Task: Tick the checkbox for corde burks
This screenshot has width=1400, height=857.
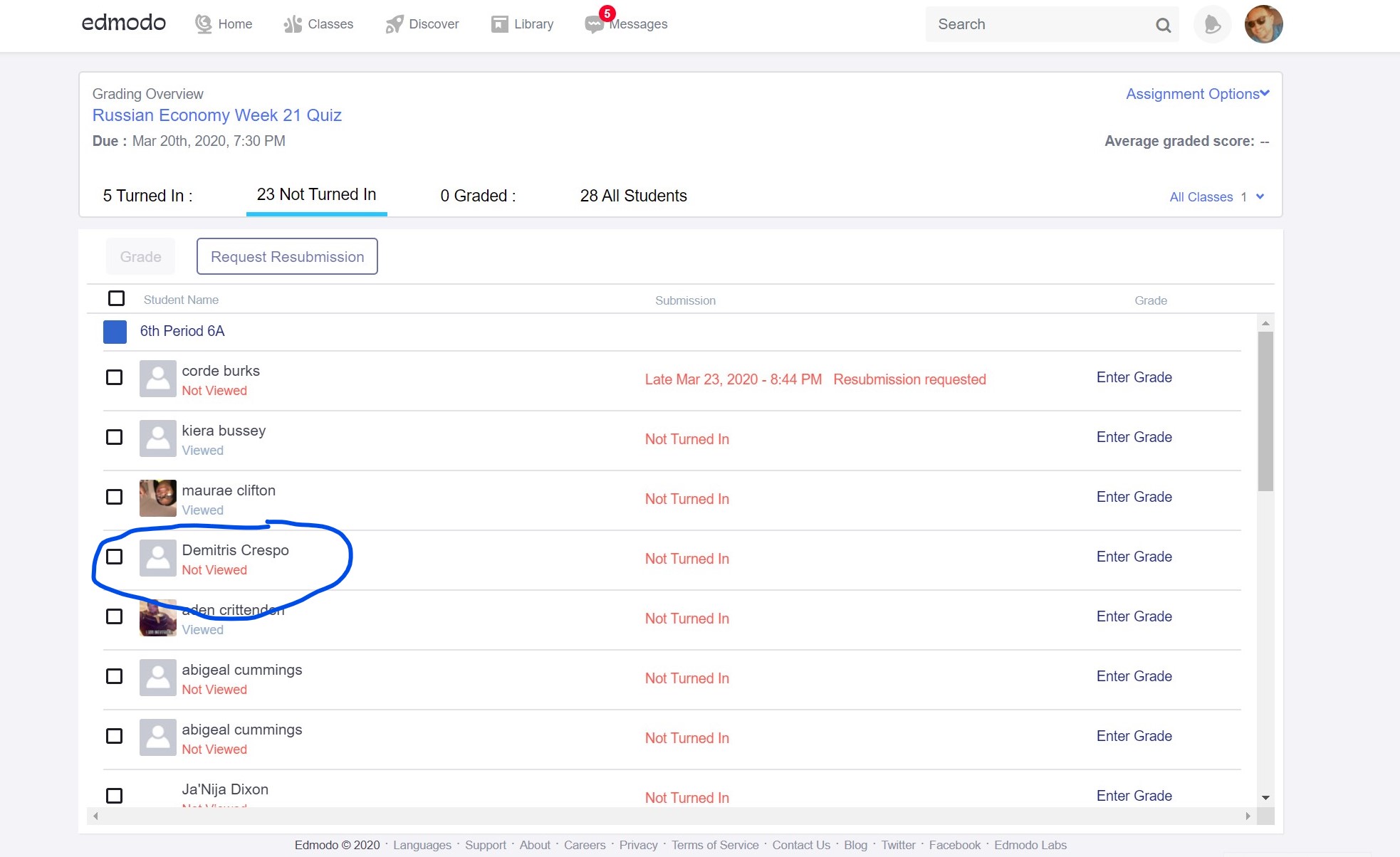Action: tap(114, 377)
